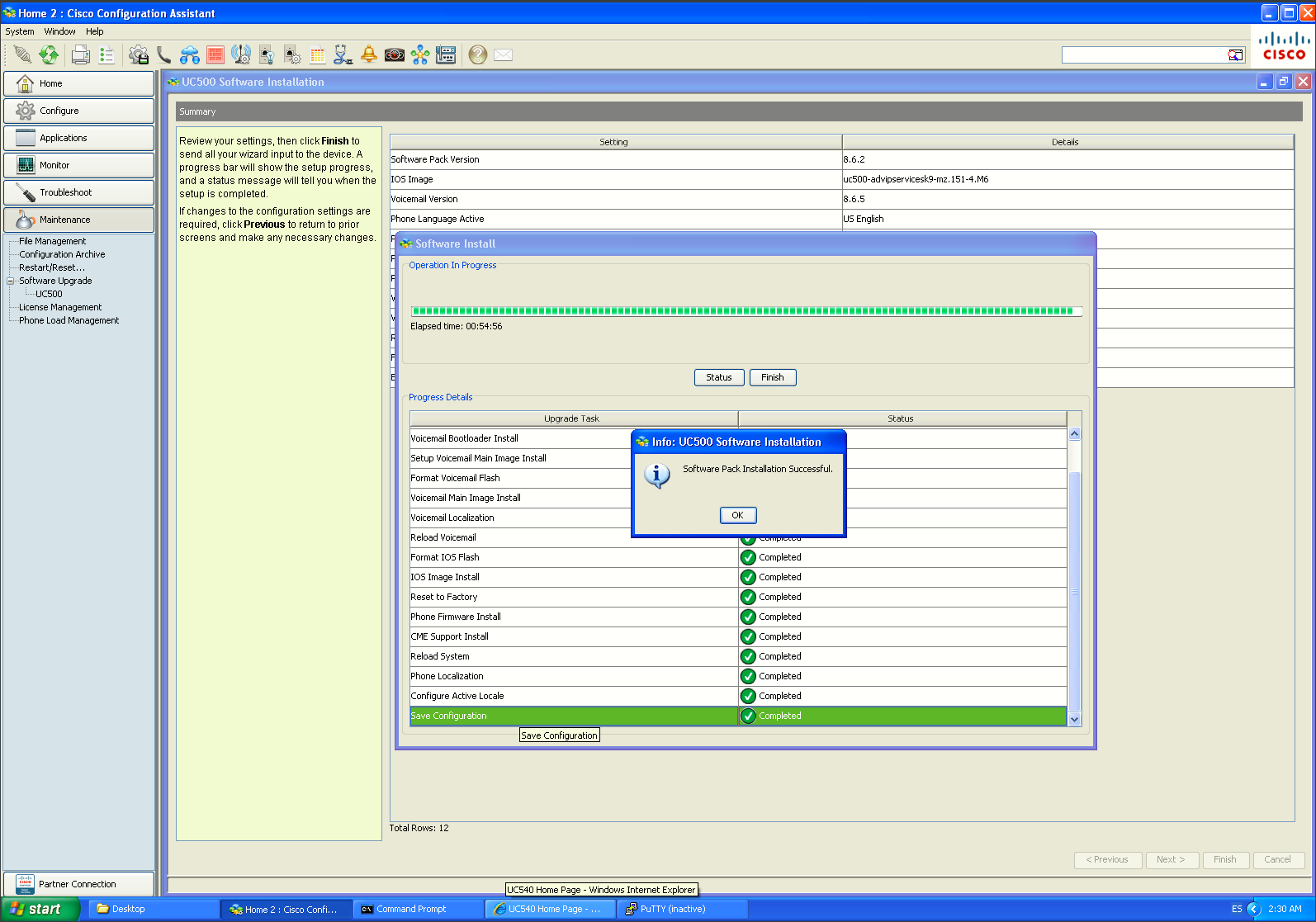This screenshot has height=922, width=1316.
Task: Open the Applications sidebar section
Action: pos(78,138)
